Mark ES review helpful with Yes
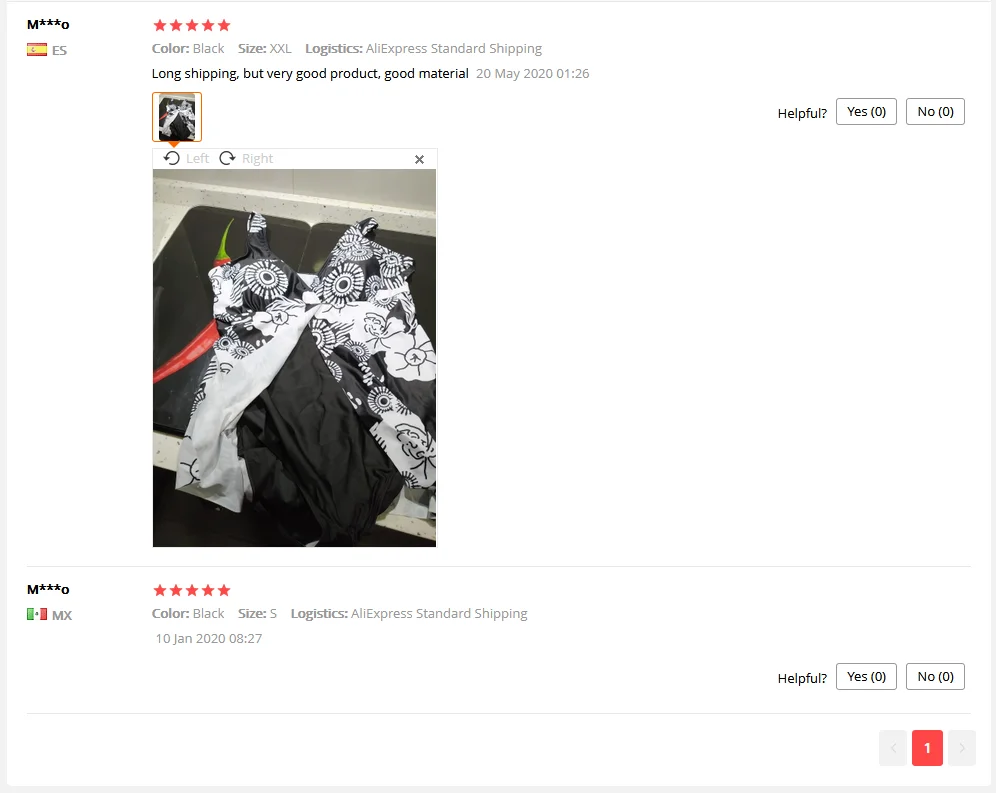Image resolution: width=996 pixels, height=793 pixels. 866,112
